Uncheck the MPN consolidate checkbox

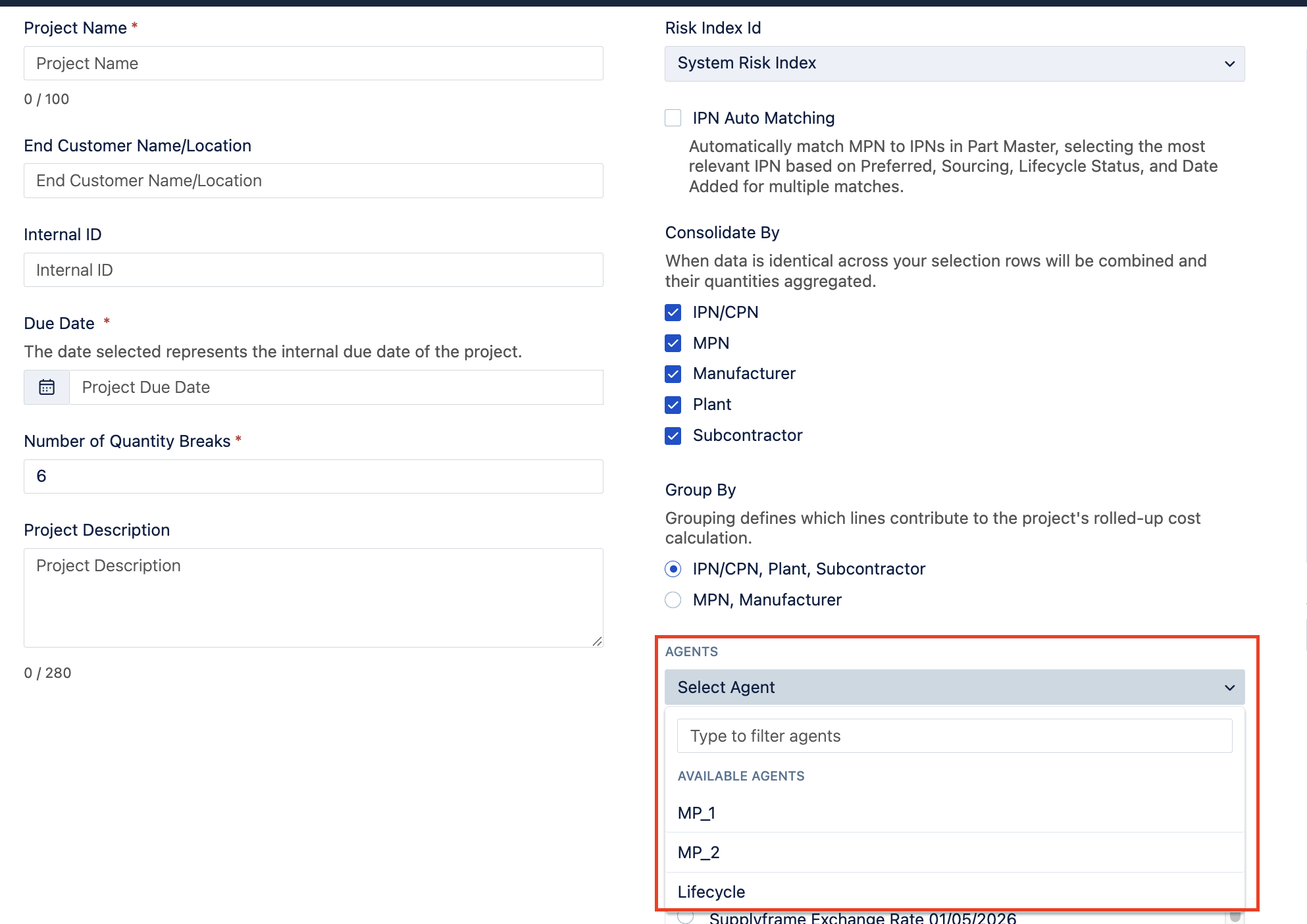tap(673, 343)
